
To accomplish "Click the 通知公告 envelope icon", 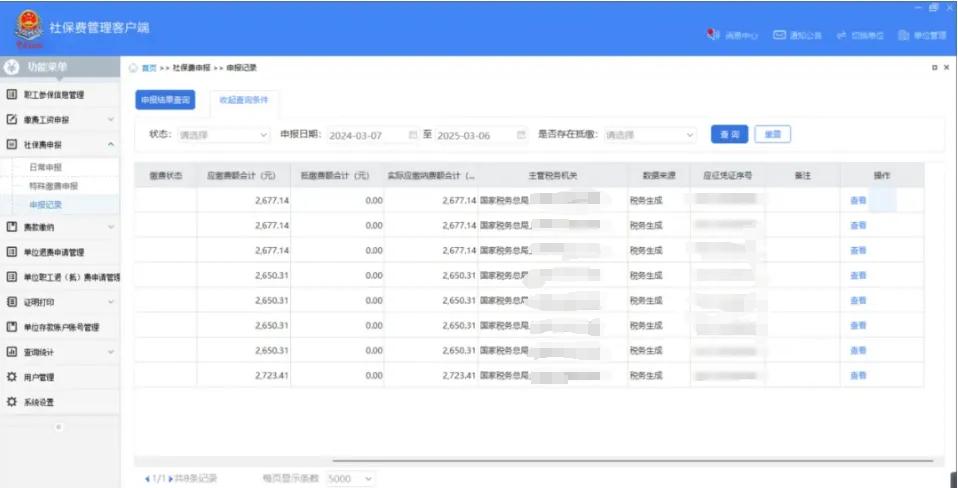I will (778, 35).
